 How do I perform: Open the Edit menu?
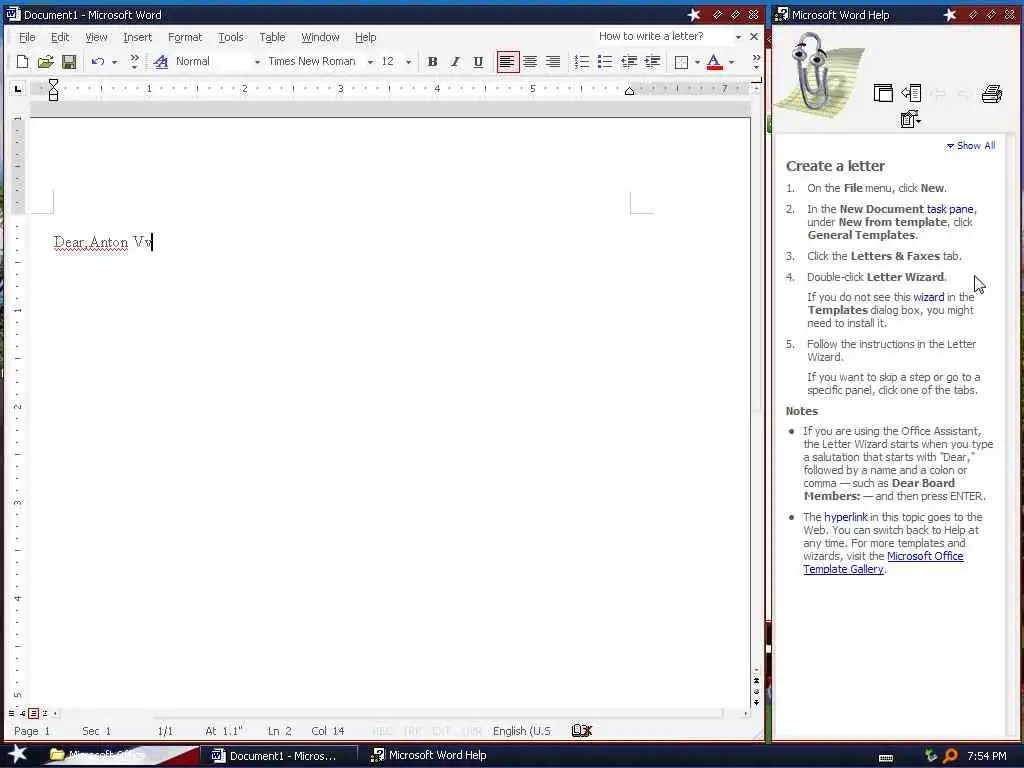click(x=59, y=37)
